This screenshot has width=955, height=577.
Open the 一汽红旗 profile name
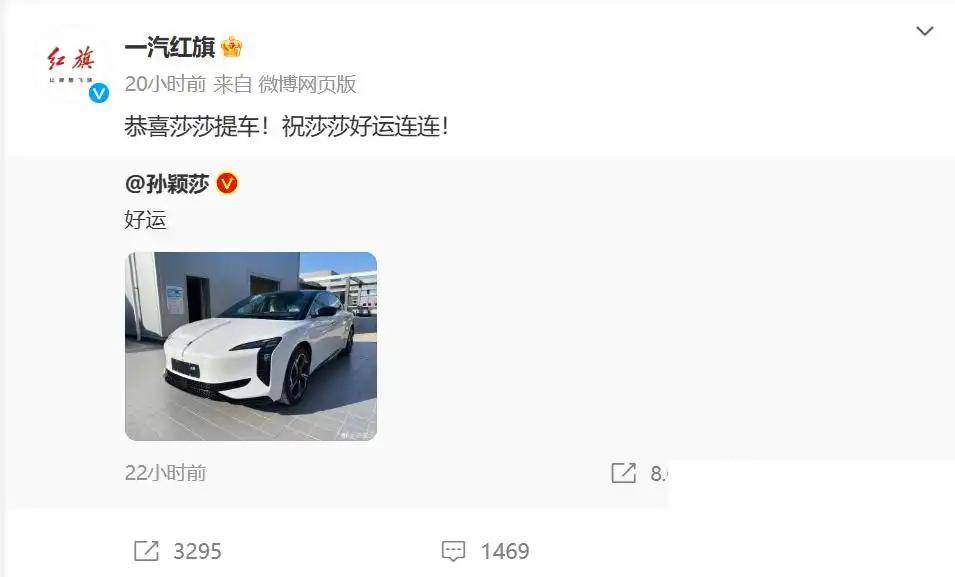(170, 48)
